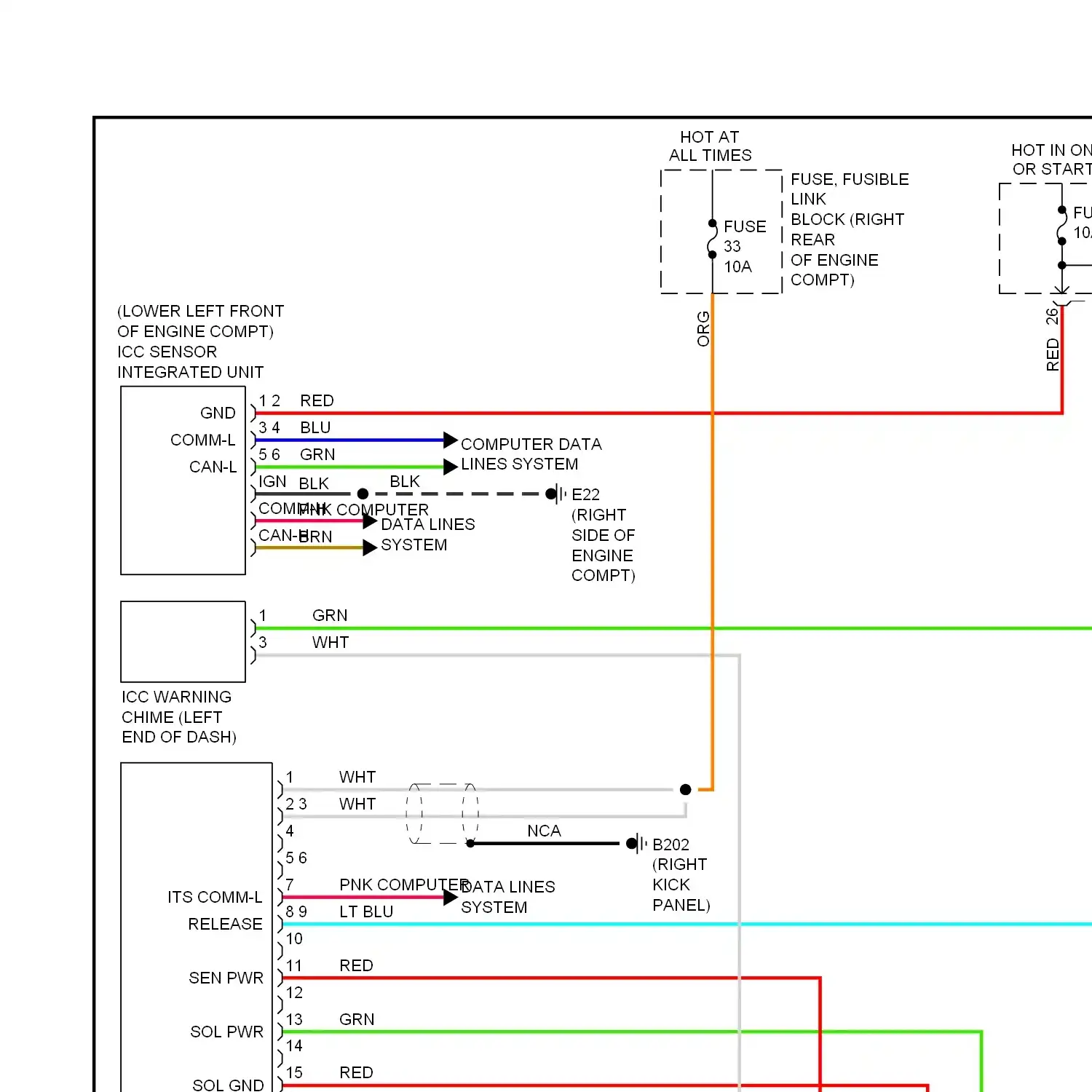Select the "HOT IN ON OR START" label
This screenshot has height=1092, width=1092.
tap(1051, 159)
